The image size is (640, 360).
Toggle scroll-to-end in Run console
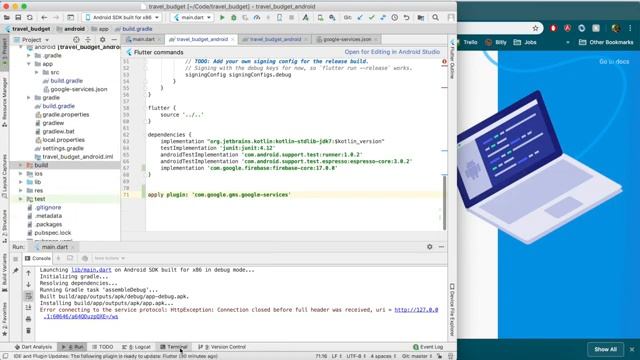point(29,307)
